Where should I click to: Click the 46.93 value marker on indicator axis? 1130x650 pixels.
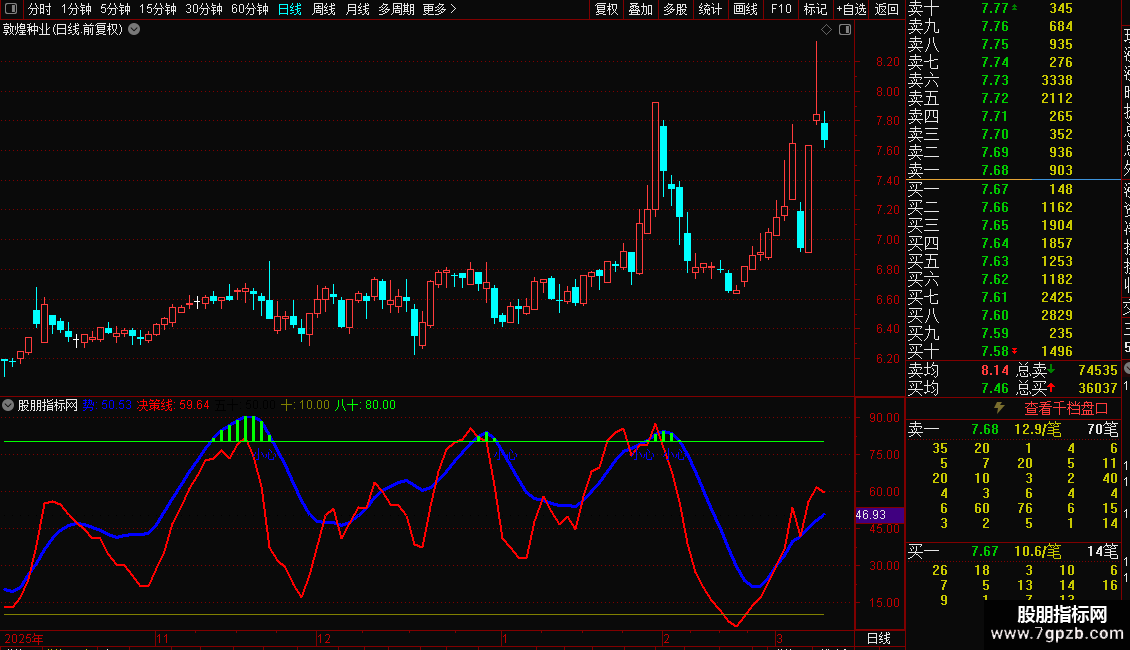click(x=878, y=515)
